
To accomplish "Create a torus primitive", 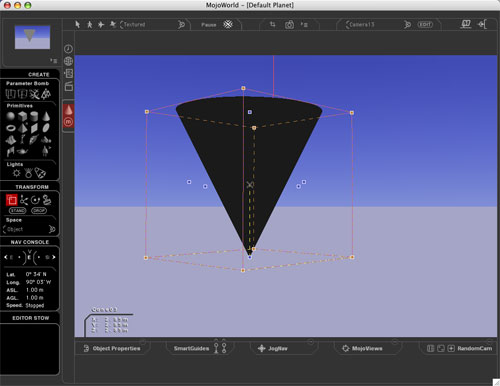I will (x=11, y=128).
